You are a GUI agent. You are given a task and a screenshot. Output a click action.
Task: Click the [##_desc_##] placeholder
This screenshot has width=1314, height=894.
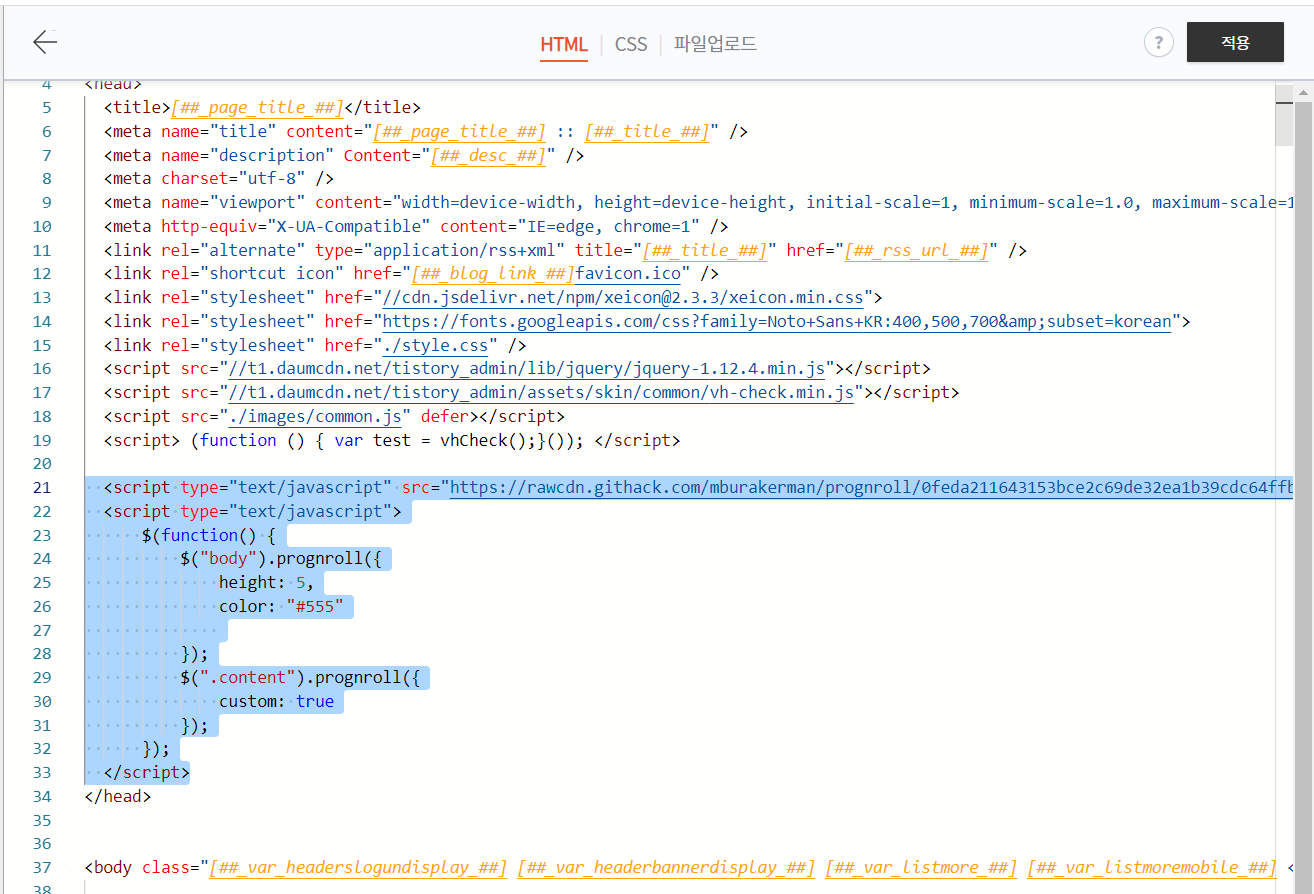488,155
